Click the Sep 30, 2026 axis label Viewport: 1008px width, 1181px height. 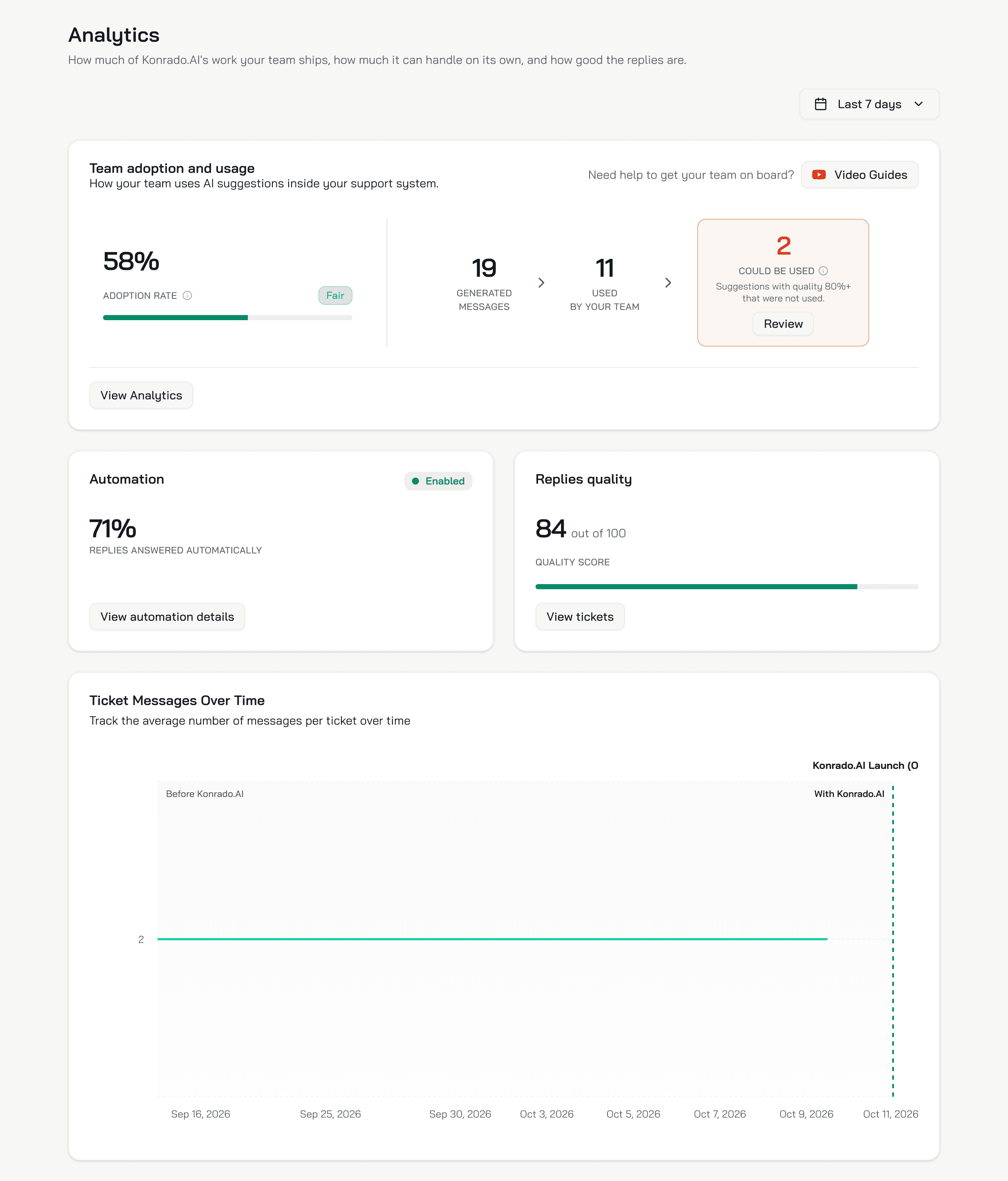[460, 1114]
